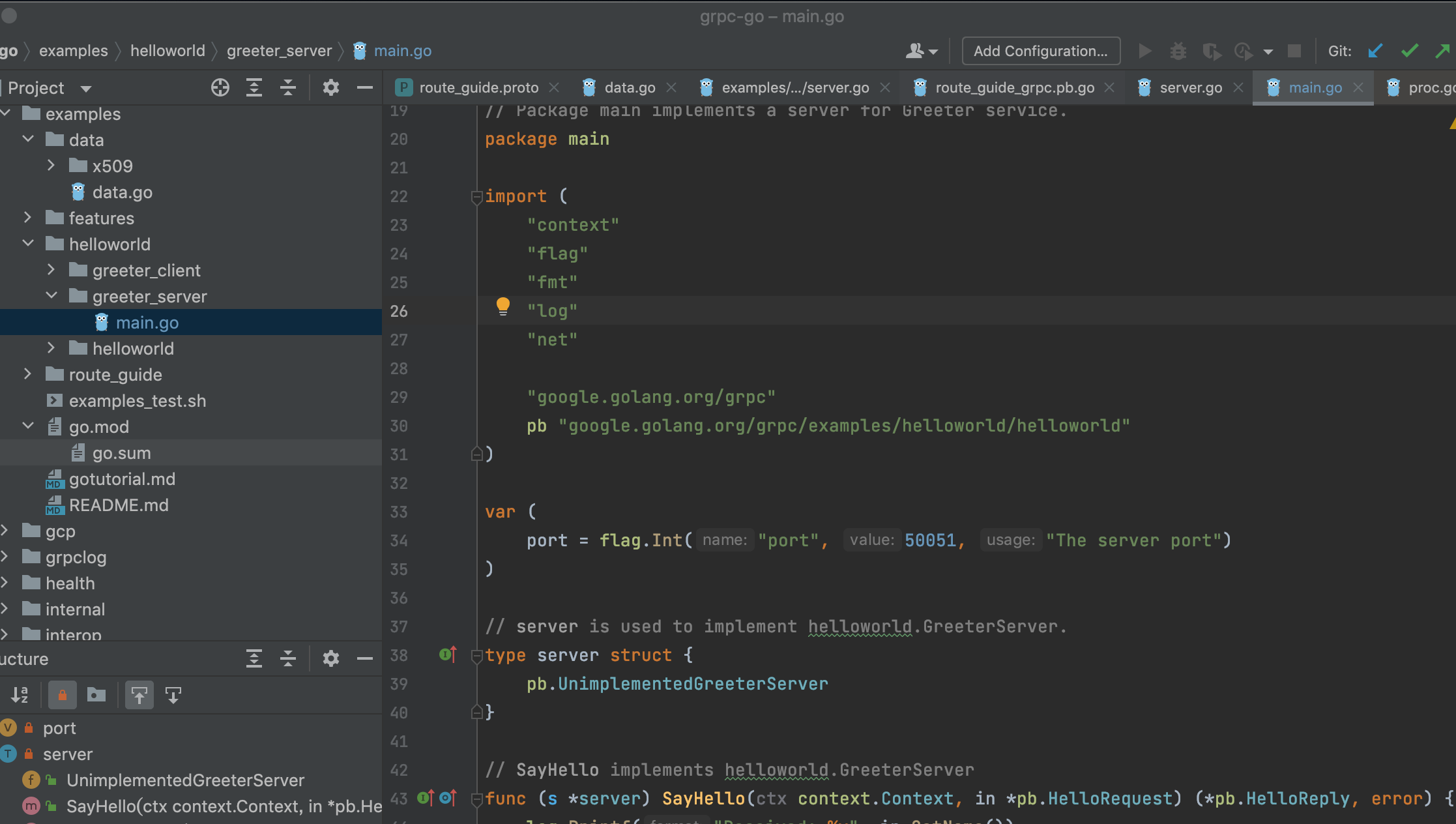
Task: Expand the features folder
Action: point(27,218)
